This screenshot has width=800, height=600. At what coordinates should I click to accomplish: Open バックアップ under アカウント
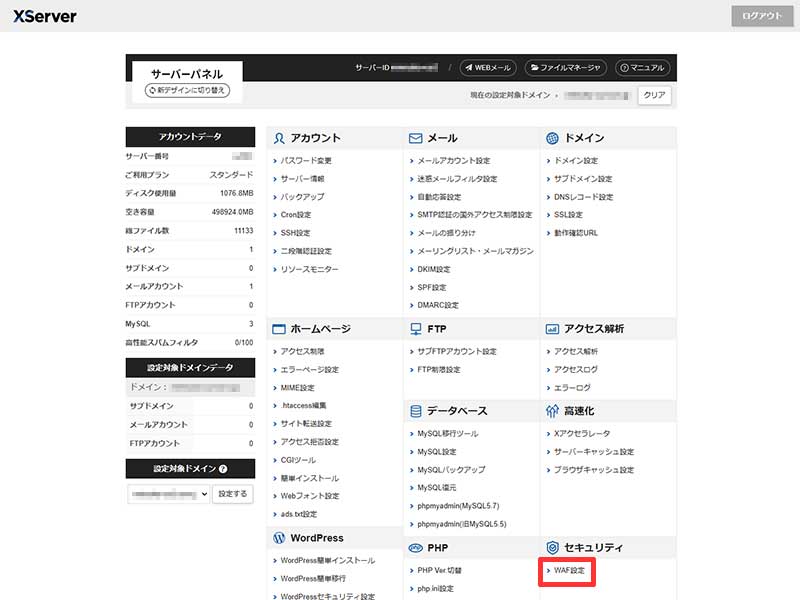click(x=302, y=197)
